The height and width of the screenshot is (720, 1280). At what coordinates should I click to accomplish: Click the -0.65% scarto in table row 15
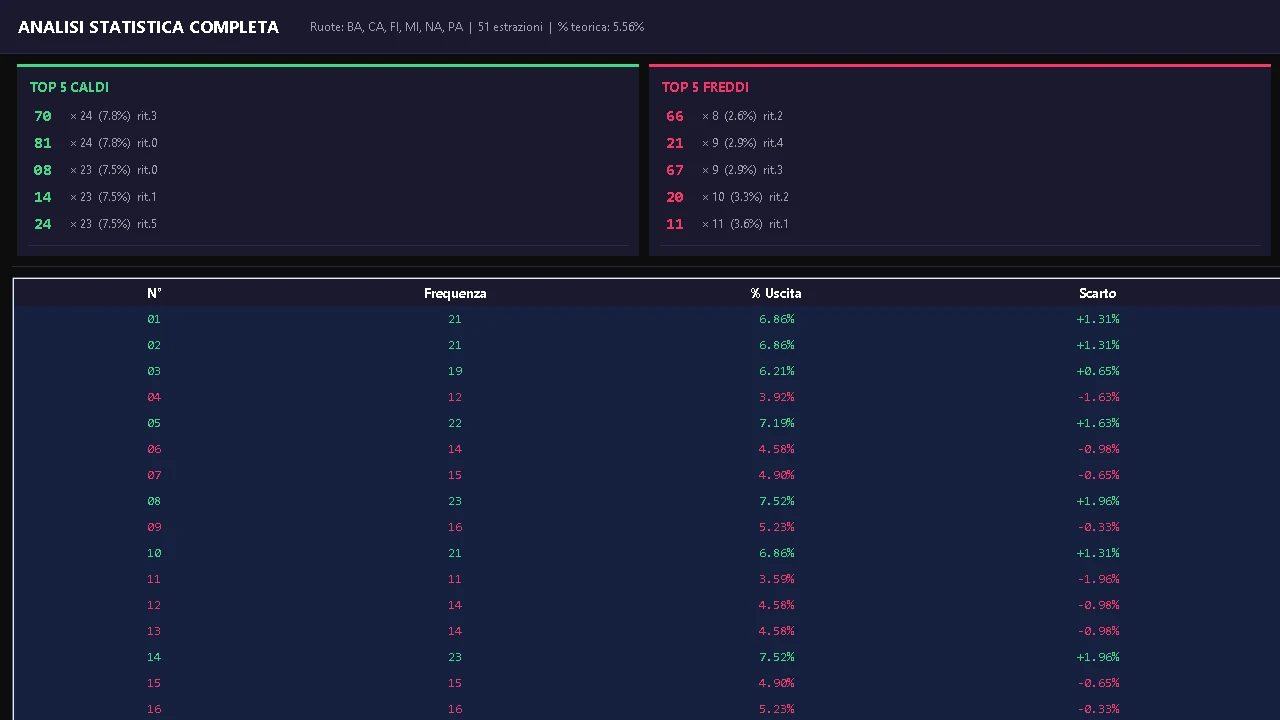pyautogui.click(x=1098, y=683)
